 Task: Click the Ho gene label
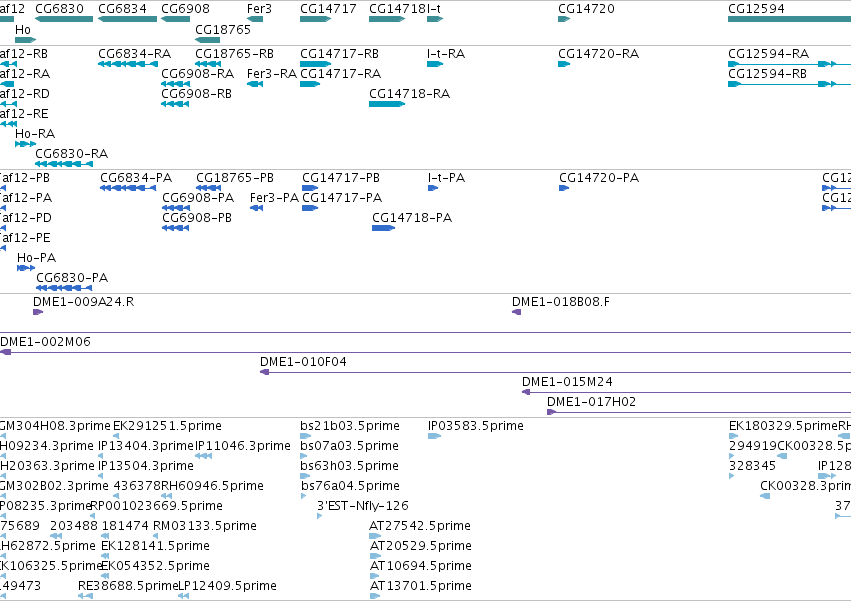click(x=23, y=29)
